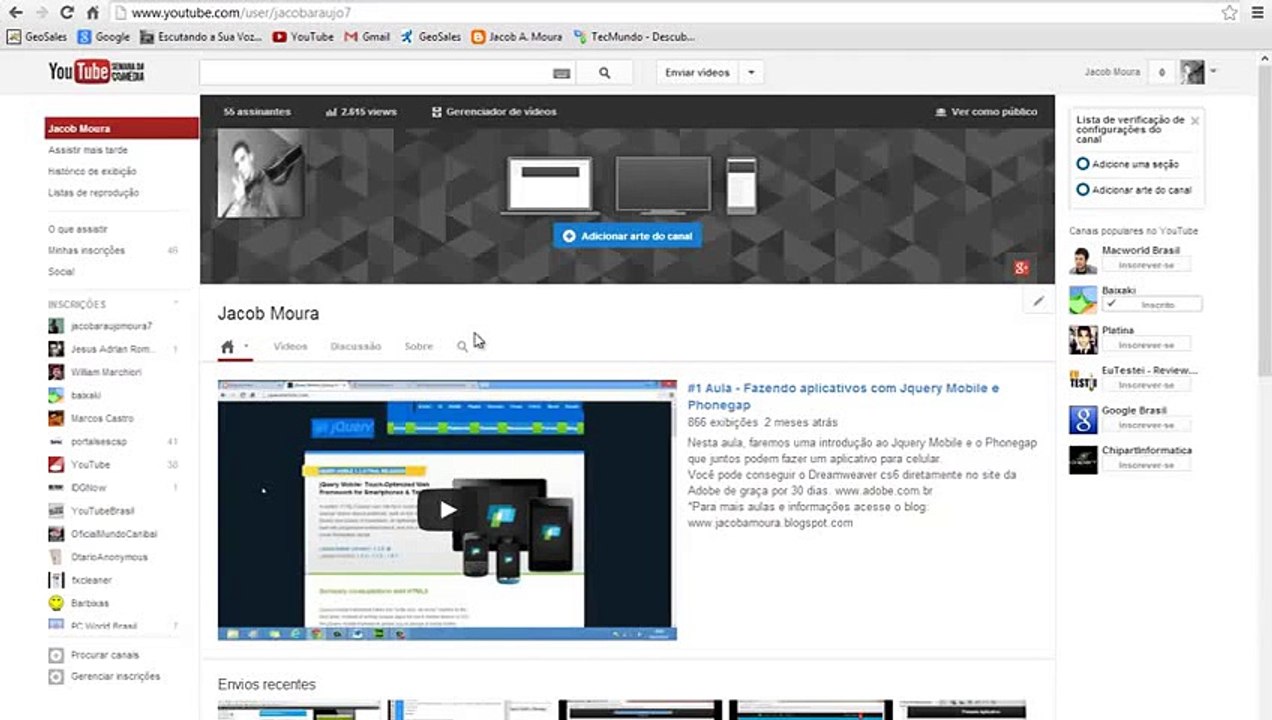The image size is (1272, 720).
Task: Expand the home tab dropdown arrow
Action: tap(246, 346)
